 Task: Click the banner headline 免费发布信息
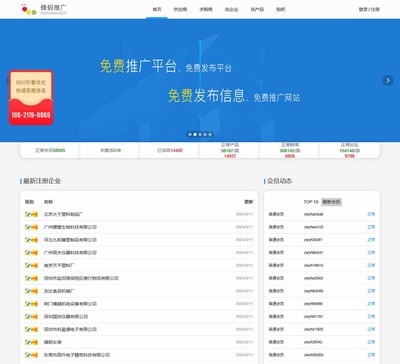click(x=207, y=96)
